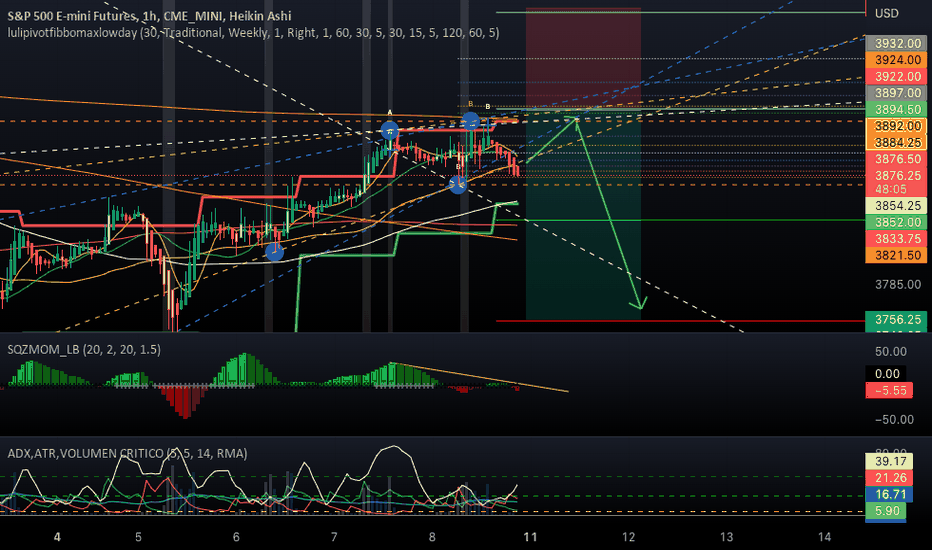The width and height of the screenshot is (932, 550).
Task: Click the USD currency label
Action: click(x=886, y=13)
